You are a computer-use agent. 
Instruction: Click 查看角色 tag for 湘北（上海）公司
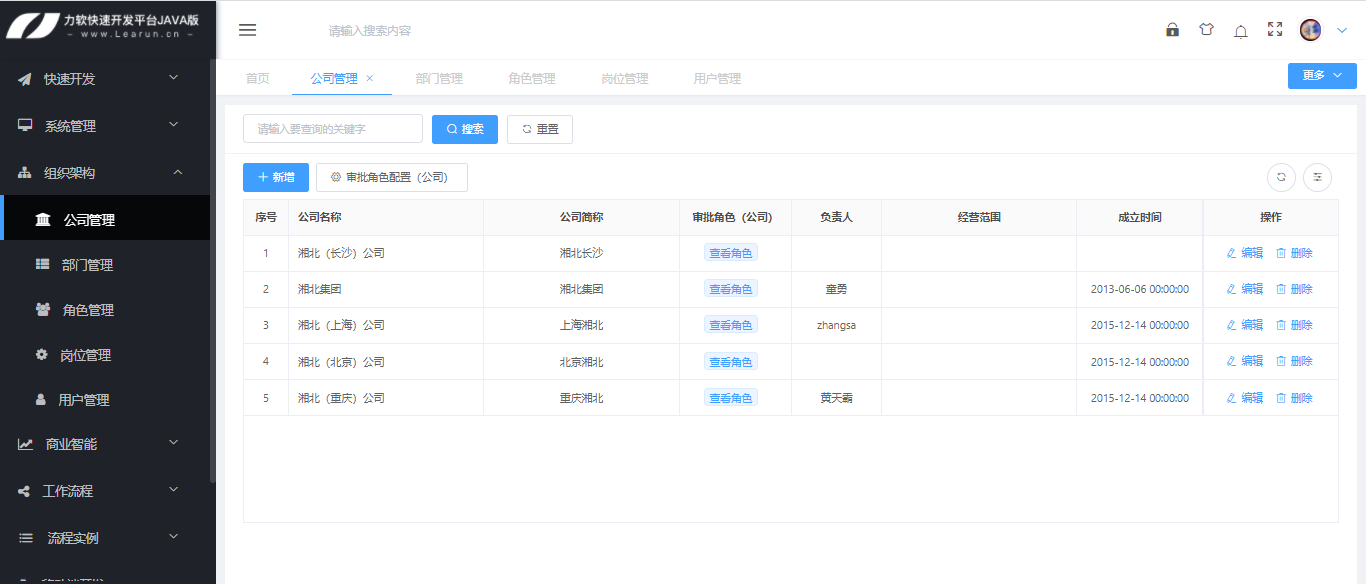730,325
